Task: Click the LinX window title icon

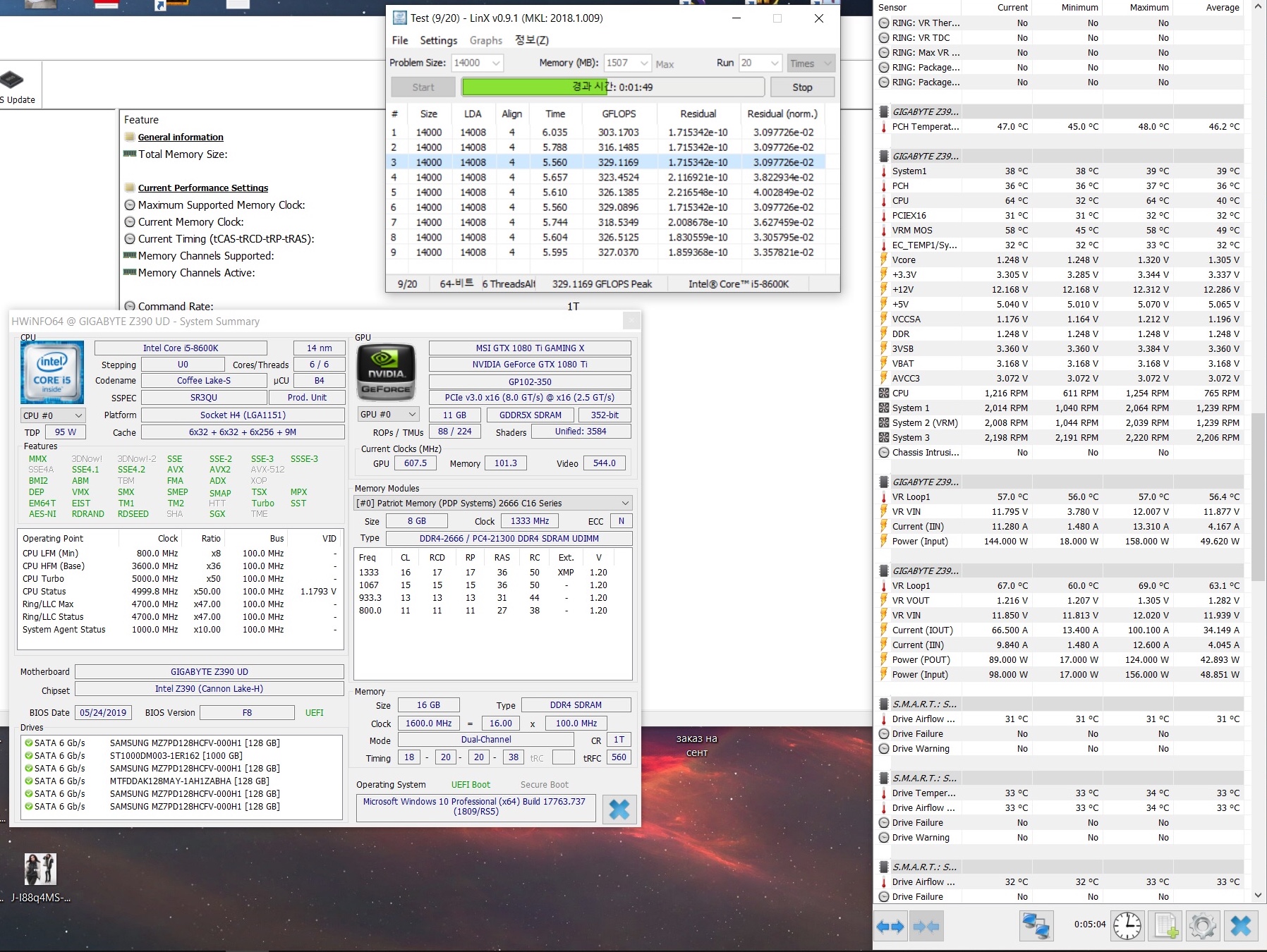Action: pyautogui.click(x=400, y=18)
